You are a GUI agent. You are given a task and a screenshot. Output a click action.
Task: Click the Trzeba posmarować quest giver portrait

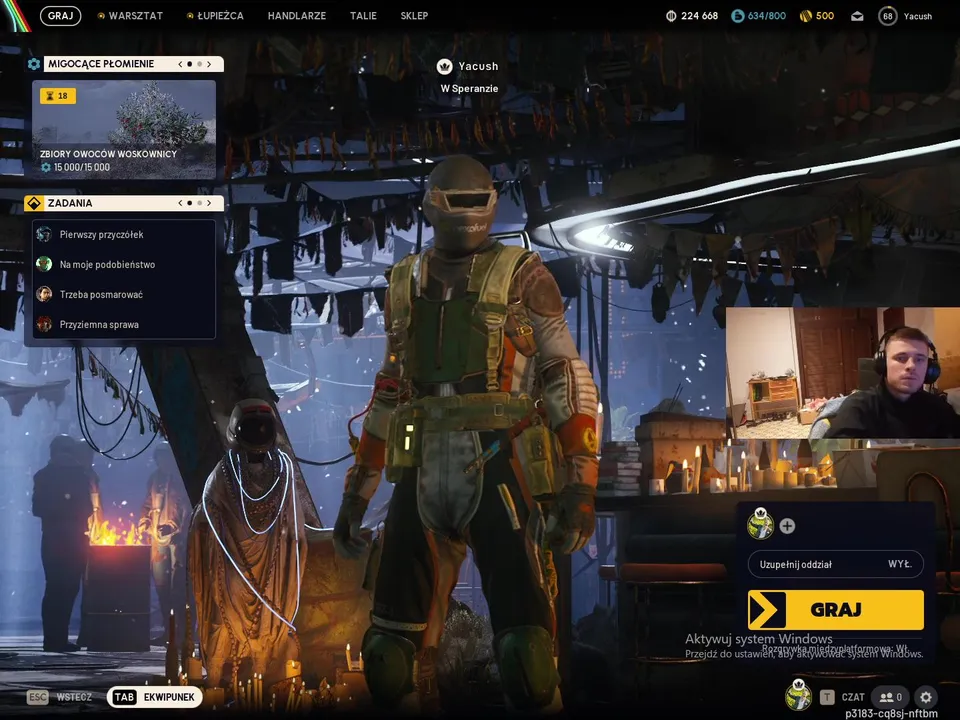[x=44, y=294]
